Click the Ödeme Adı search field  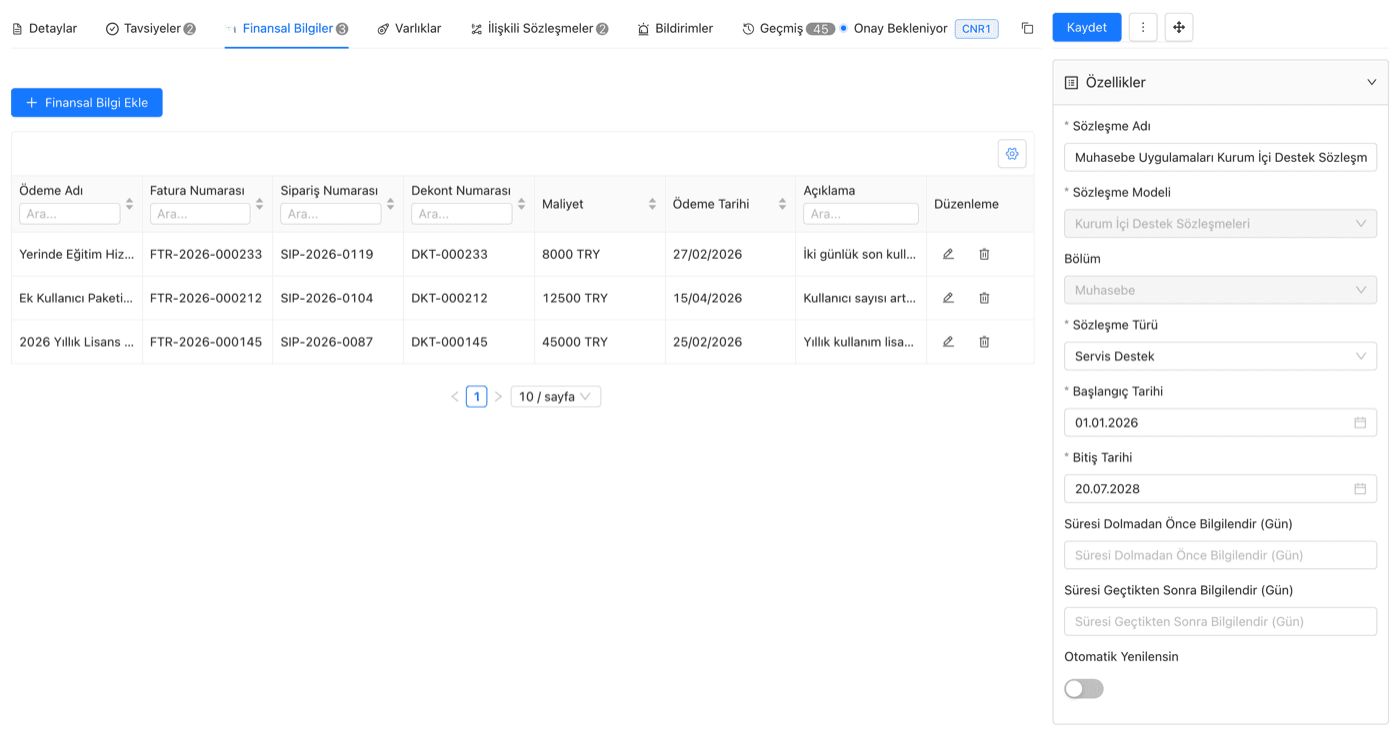click(70, 213)
